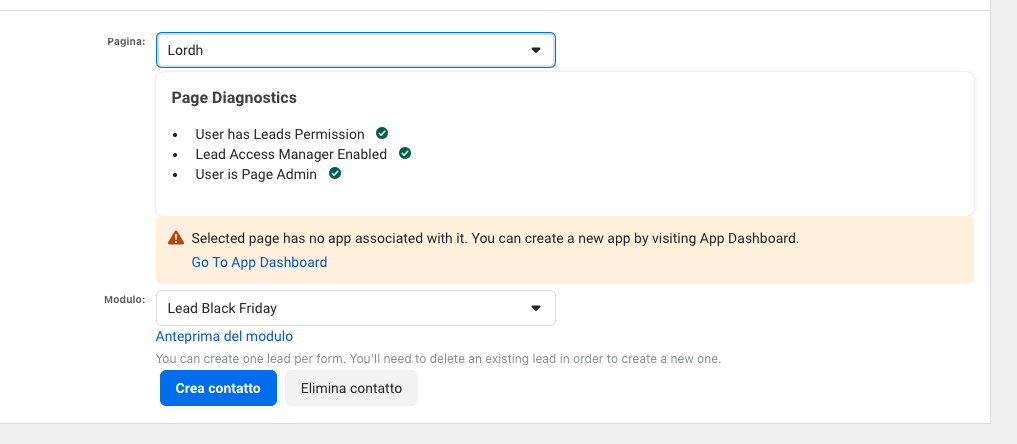Click the 'Lead Access Manager Enabled' text
The width and height of the screenshot is (1017, 444).
pos(291,154)
